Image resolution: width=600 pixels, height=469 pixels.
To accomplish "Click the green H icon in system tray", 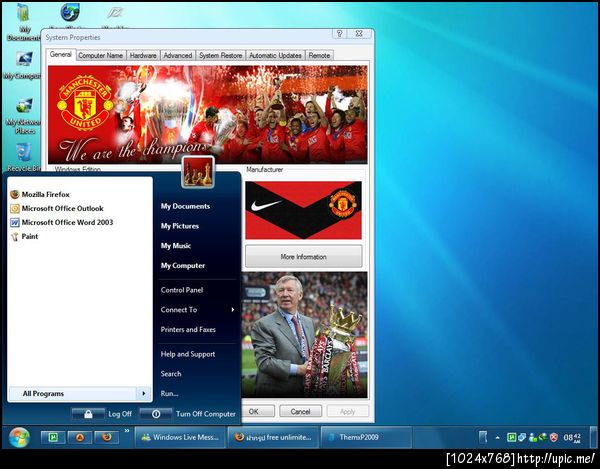I will (x=511, y=437).
